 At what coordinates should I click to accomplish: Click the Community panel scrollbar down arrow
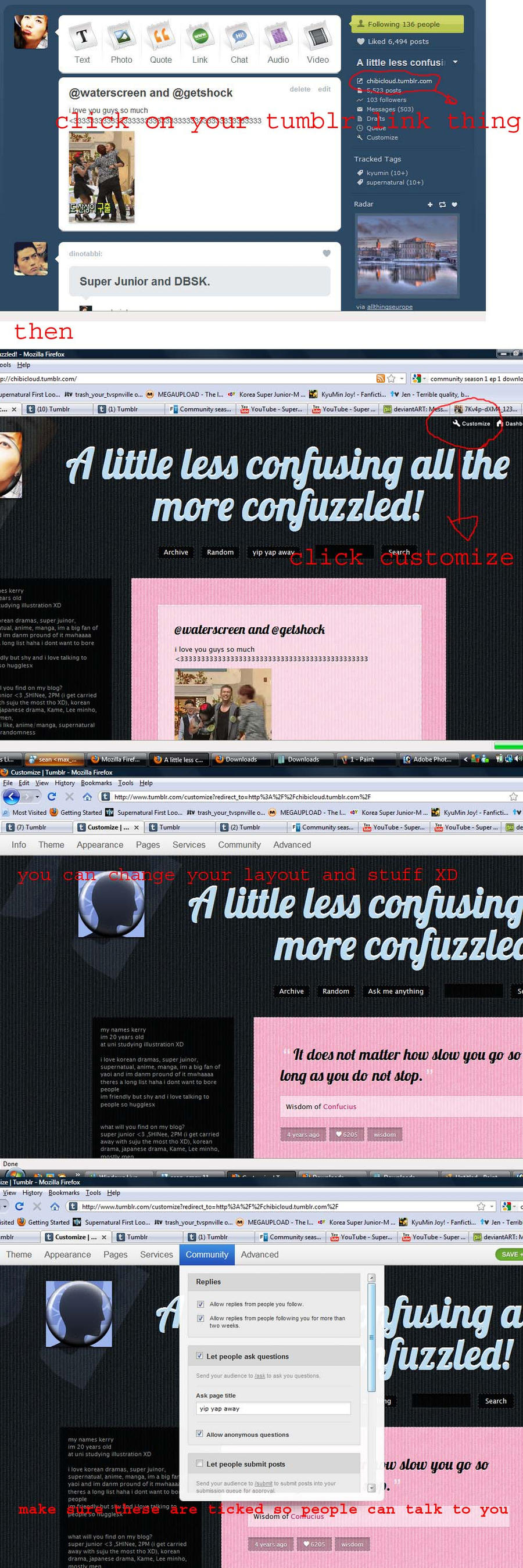371,1488
